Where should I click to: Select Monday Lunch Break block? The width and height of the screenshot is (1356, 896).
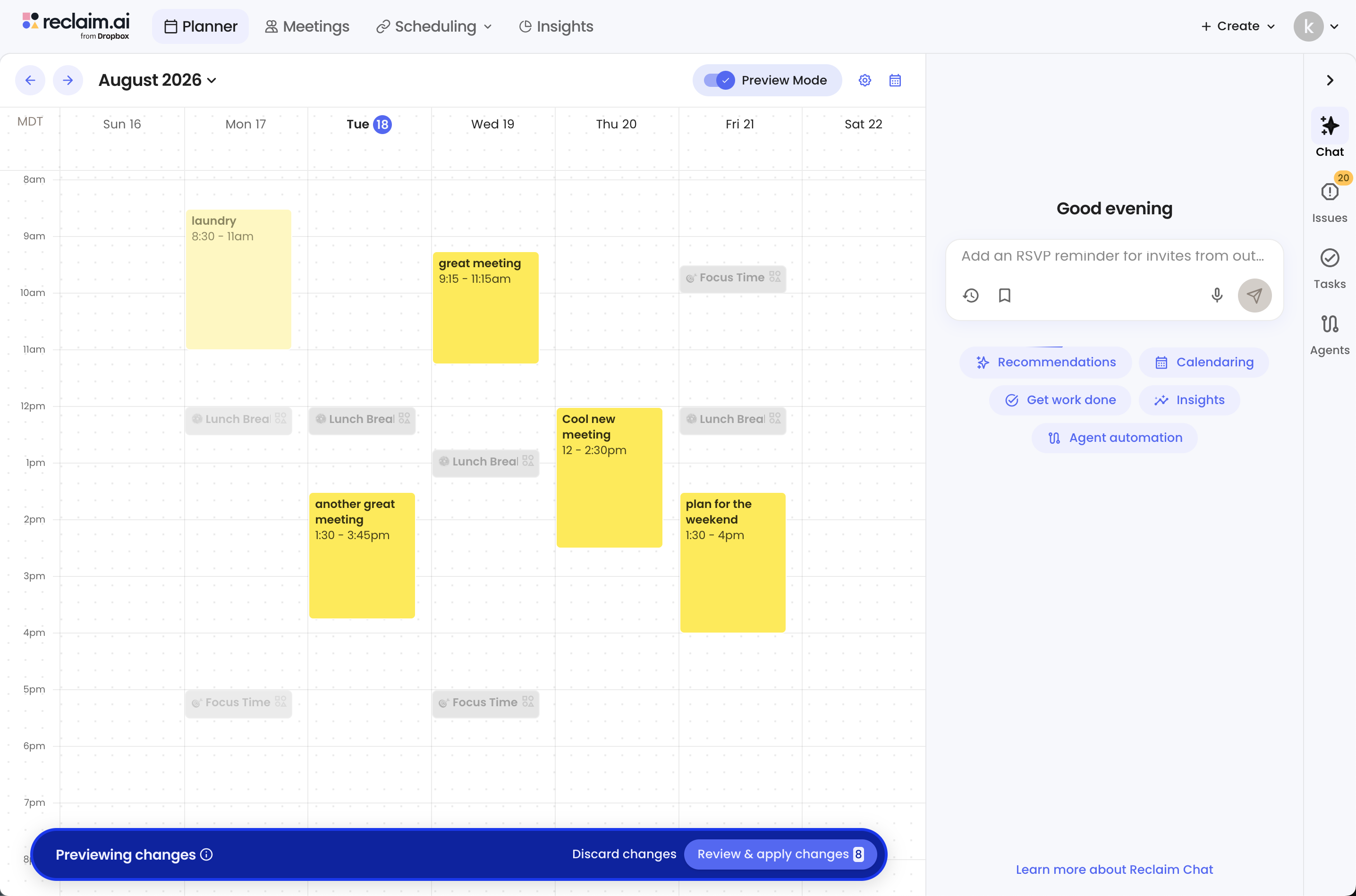click(x=238, y=420)
